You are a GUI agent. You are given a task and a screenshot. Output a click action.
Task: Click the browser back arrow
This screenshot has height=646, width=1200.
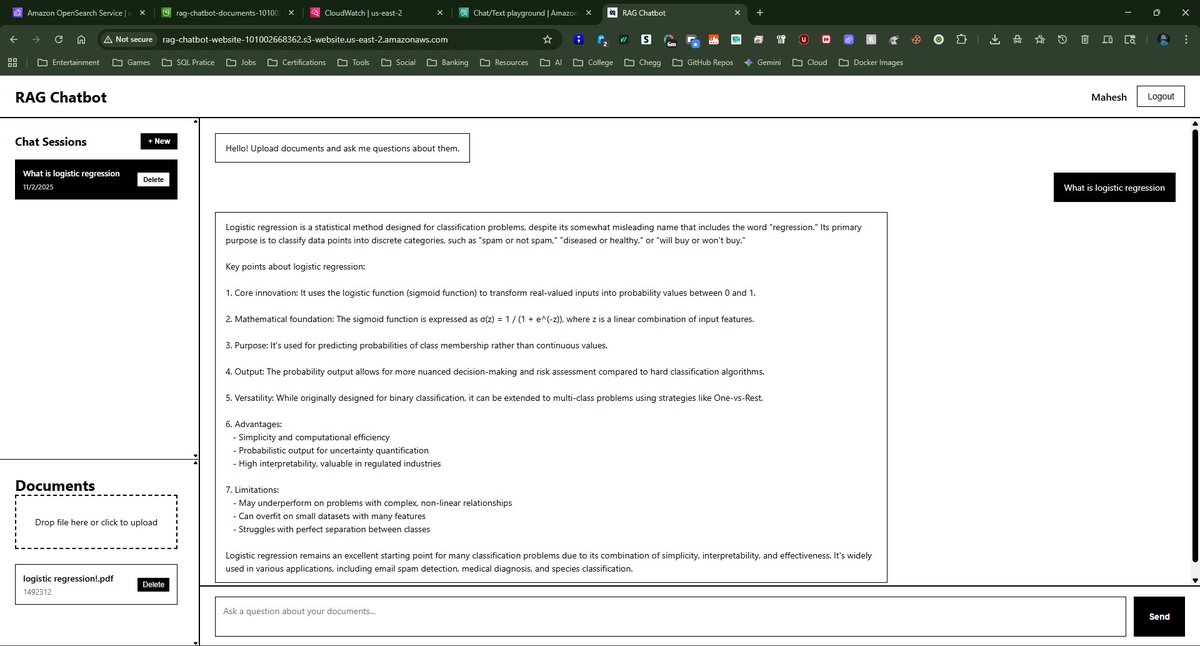(14, 39)
